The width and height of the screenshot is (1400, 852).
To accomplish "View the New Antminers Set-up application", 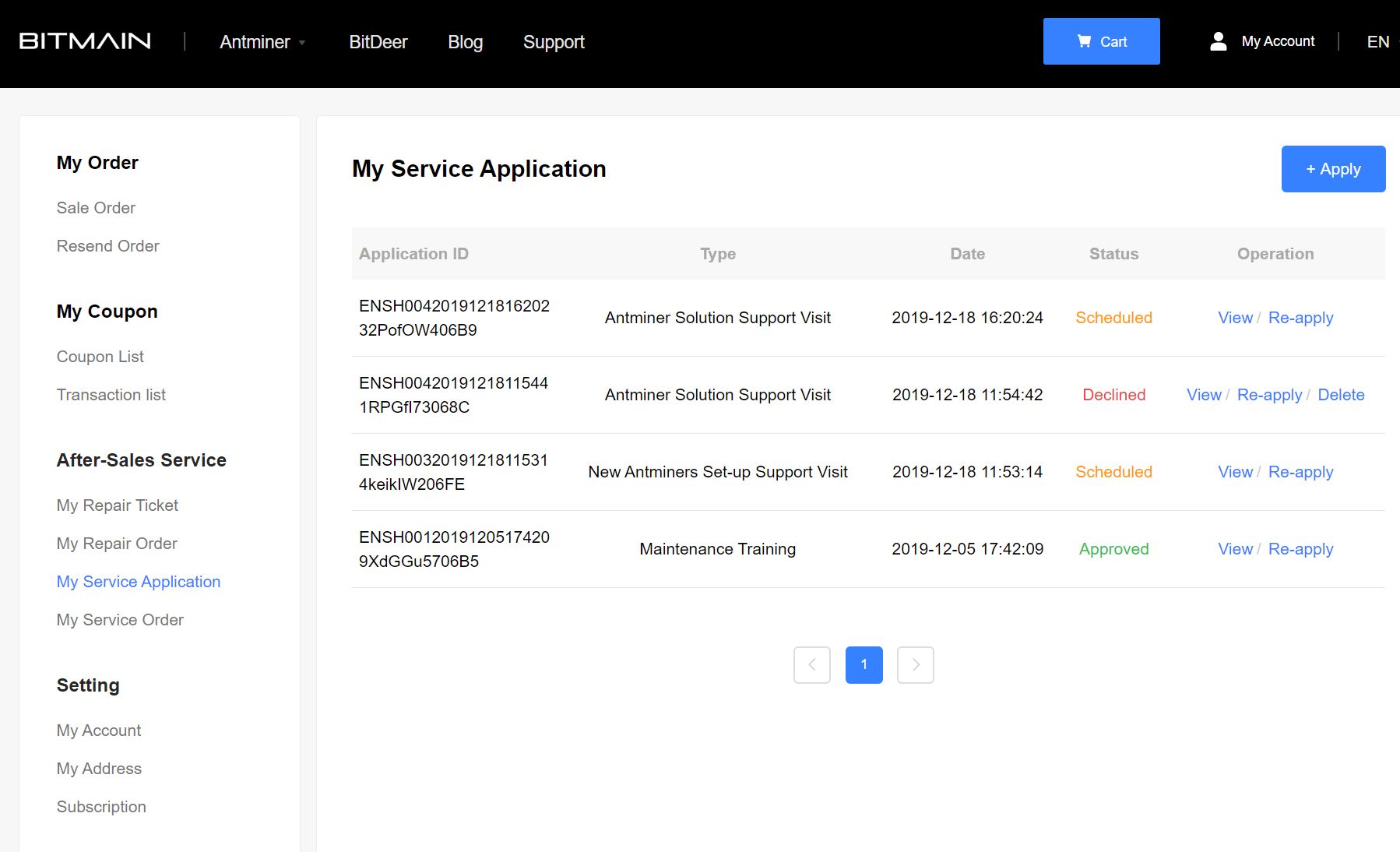I will click(x=1235, y=472).
